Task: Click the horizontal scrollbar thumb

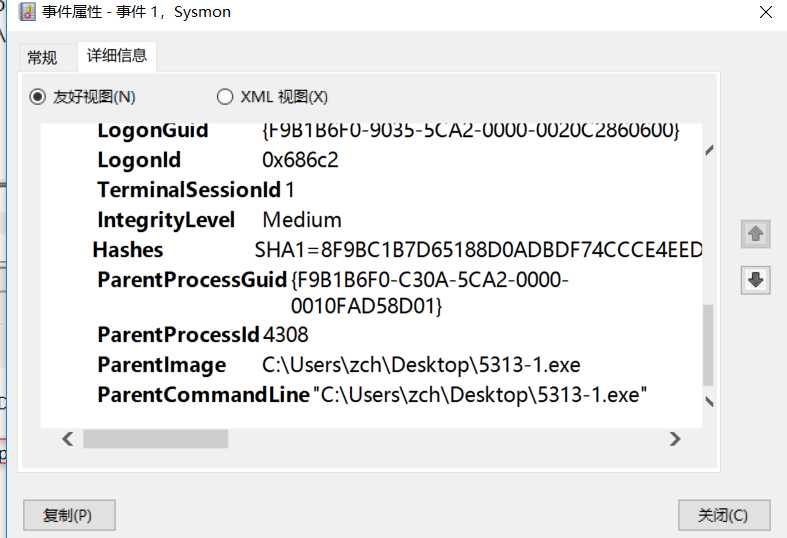Action: pos(156,439)
